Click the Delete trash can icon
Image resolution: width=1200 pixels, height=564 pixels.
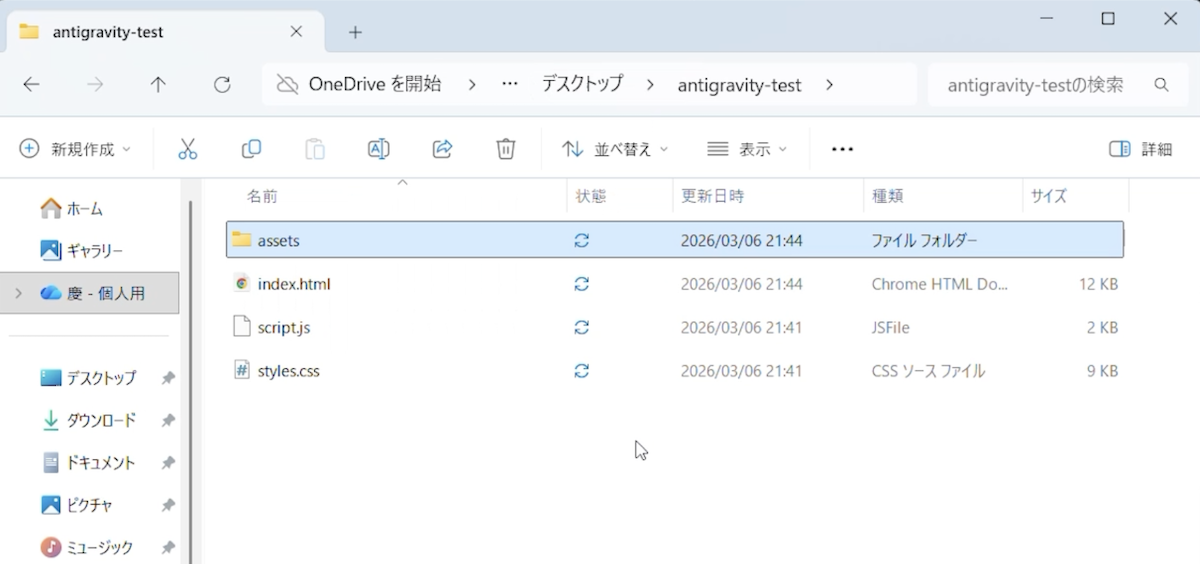click(506, 149)
